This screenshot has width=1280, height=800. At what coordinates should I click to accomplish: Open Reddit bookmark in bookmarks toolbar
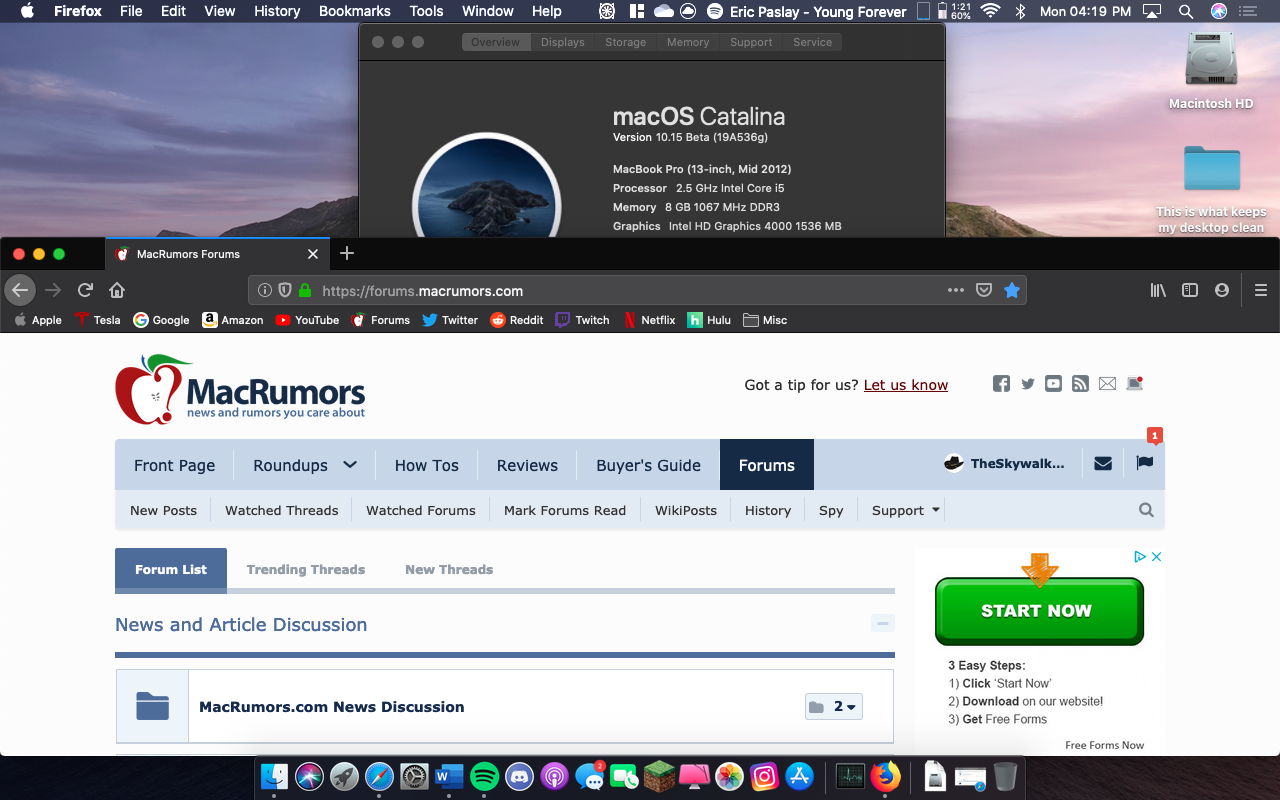[x=517, y=320]
